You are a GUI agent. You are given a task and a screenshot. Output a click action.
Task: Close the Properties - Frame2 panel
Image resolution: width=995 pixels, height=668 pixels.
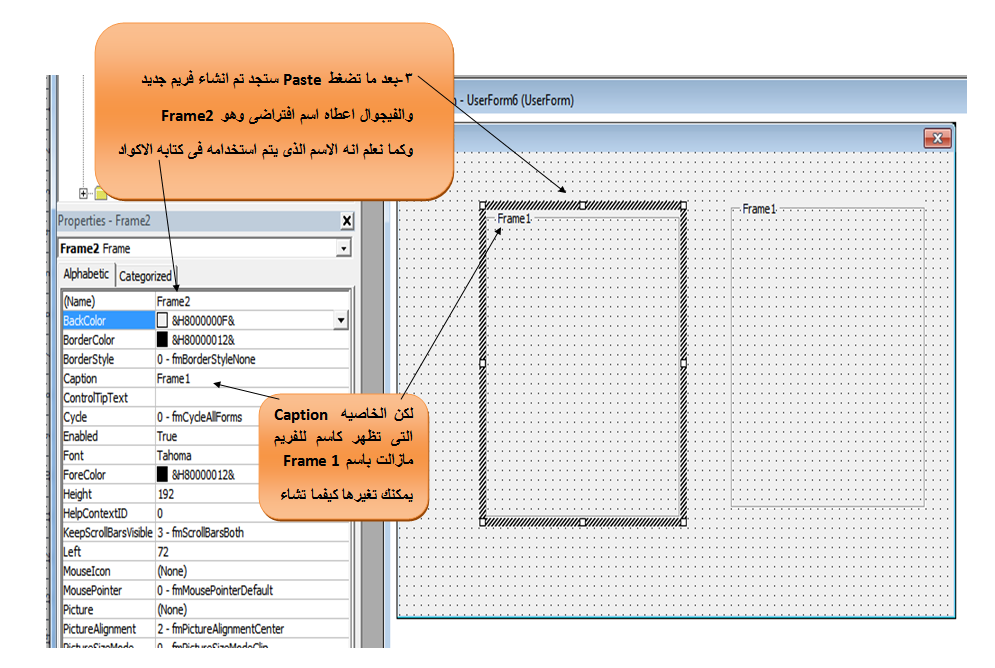click(346, 221)
